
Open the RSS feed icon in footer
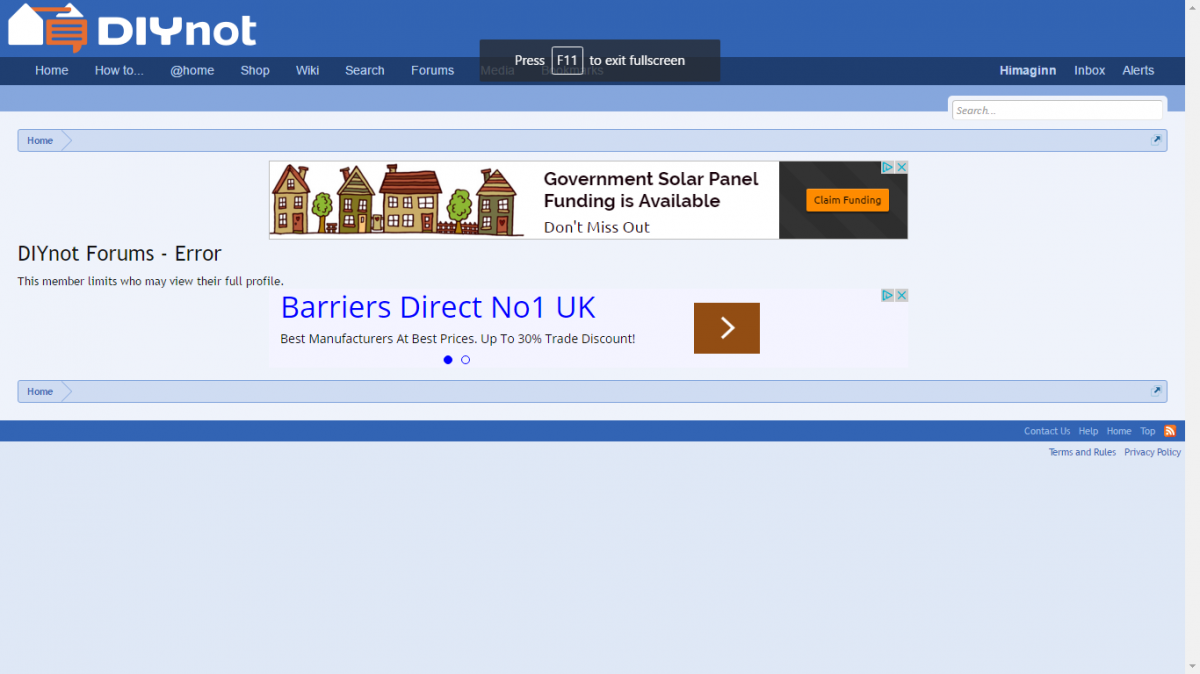pos(1170,431)
